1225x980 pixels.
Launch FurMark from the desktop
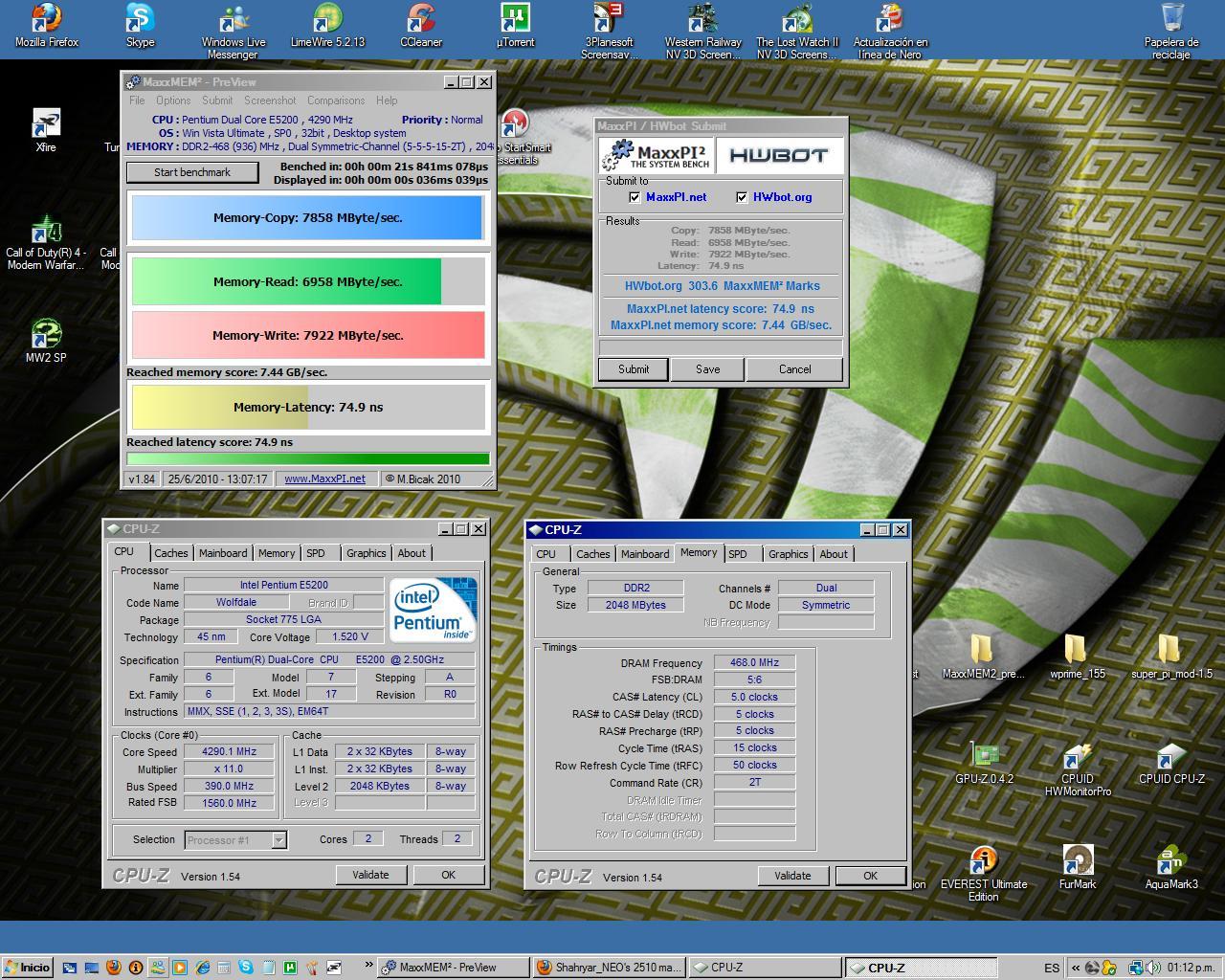coord(1078,868)
